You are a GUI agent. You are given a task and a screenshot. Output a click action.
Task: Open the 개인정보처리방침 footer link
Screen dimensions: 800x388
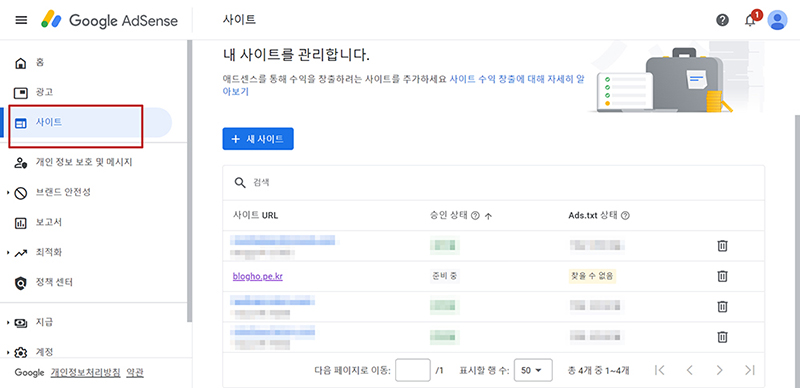click(x=86, y=372)
